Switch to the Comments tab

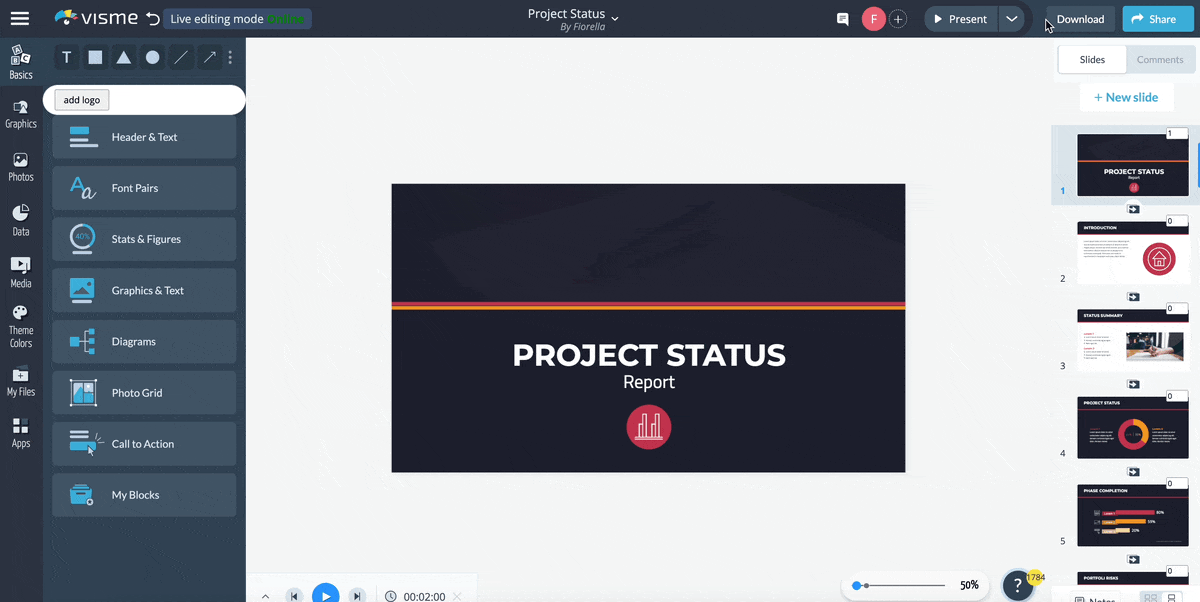1160,60
